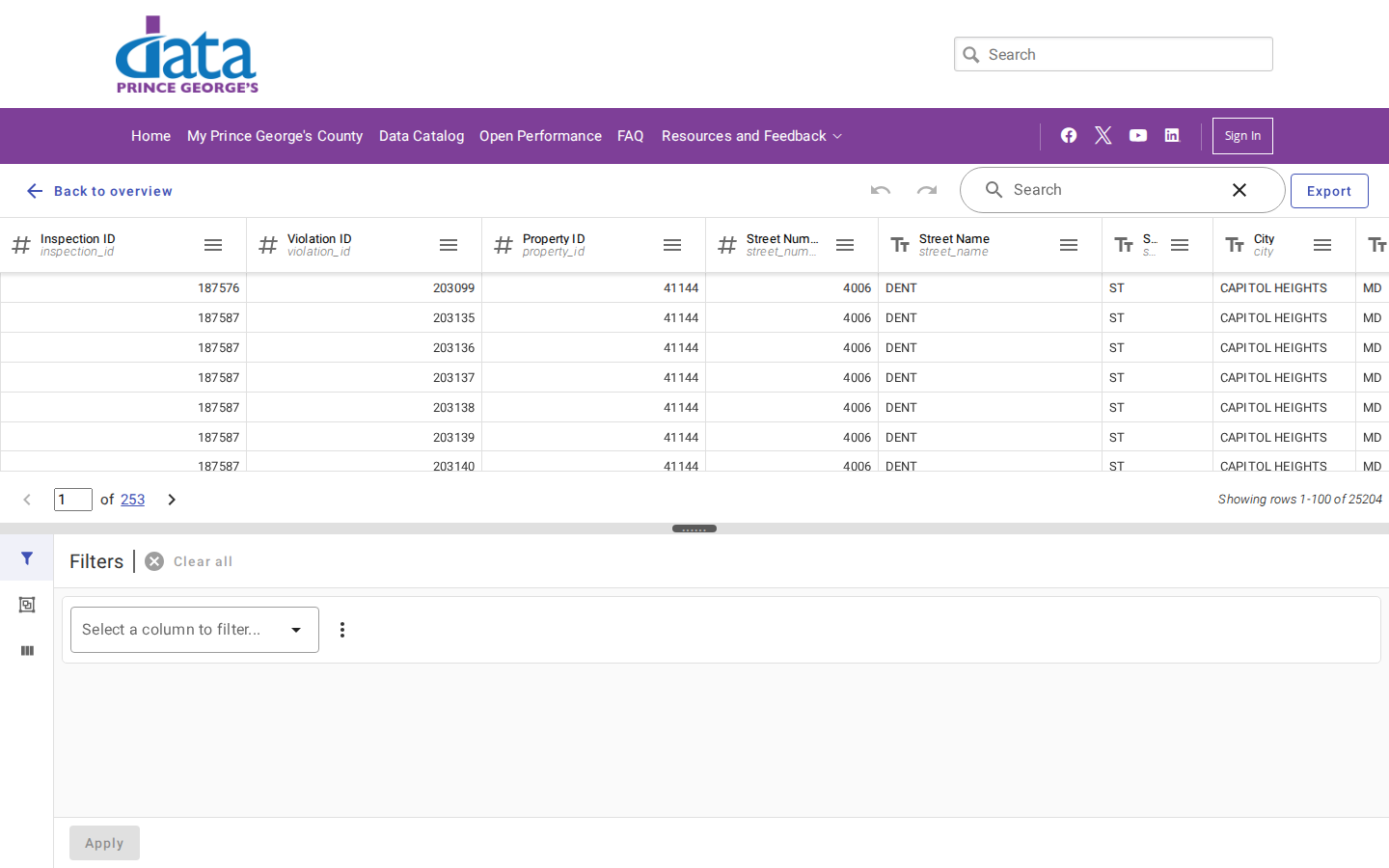Viewport: 1389px width, 868px height.
Task: Select inspection ID cell 187576
Action: point(123,287)
